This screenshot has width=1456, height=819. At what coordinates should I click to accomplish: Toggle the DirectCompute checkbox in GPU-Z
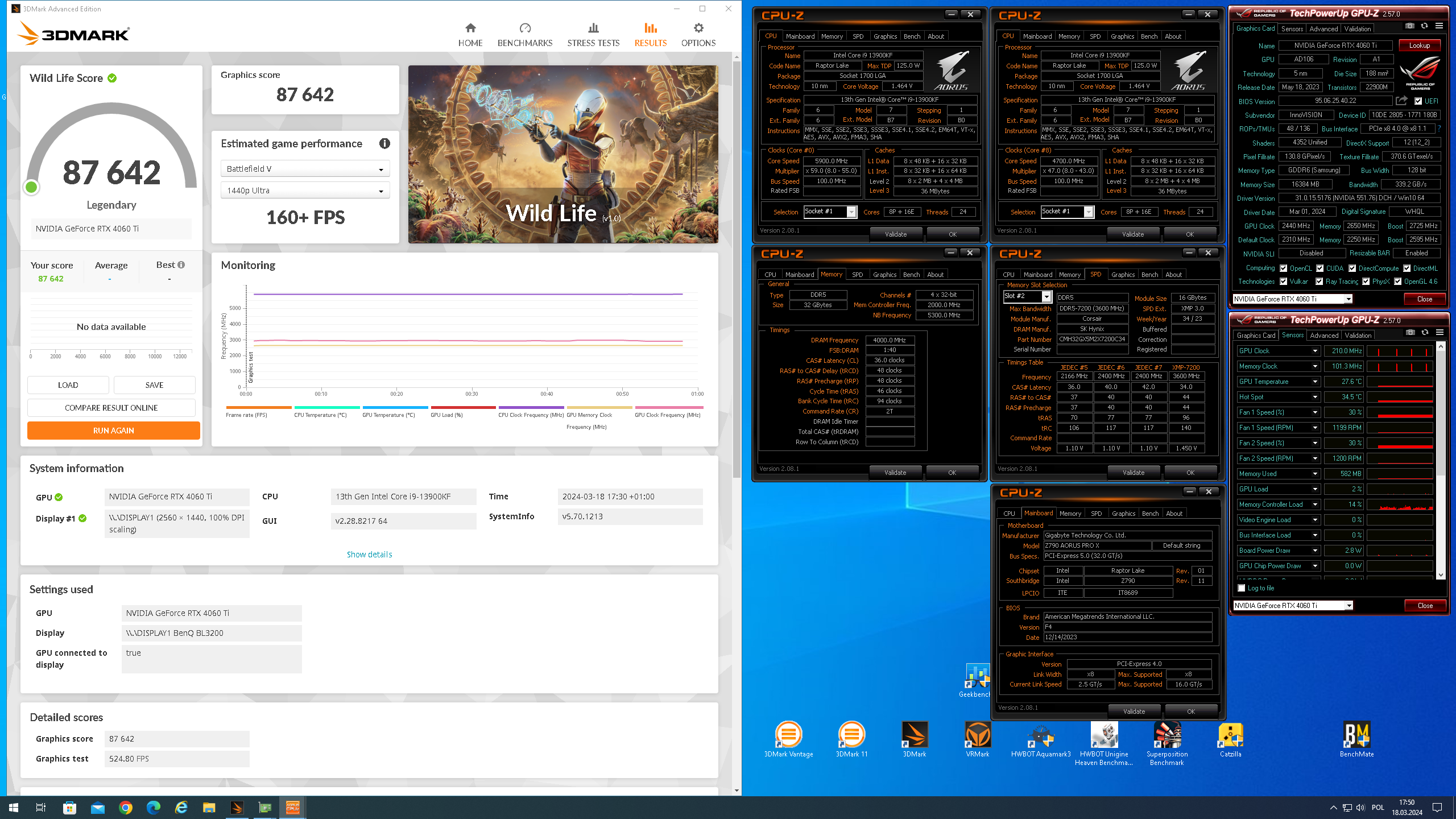(1352, 268)
